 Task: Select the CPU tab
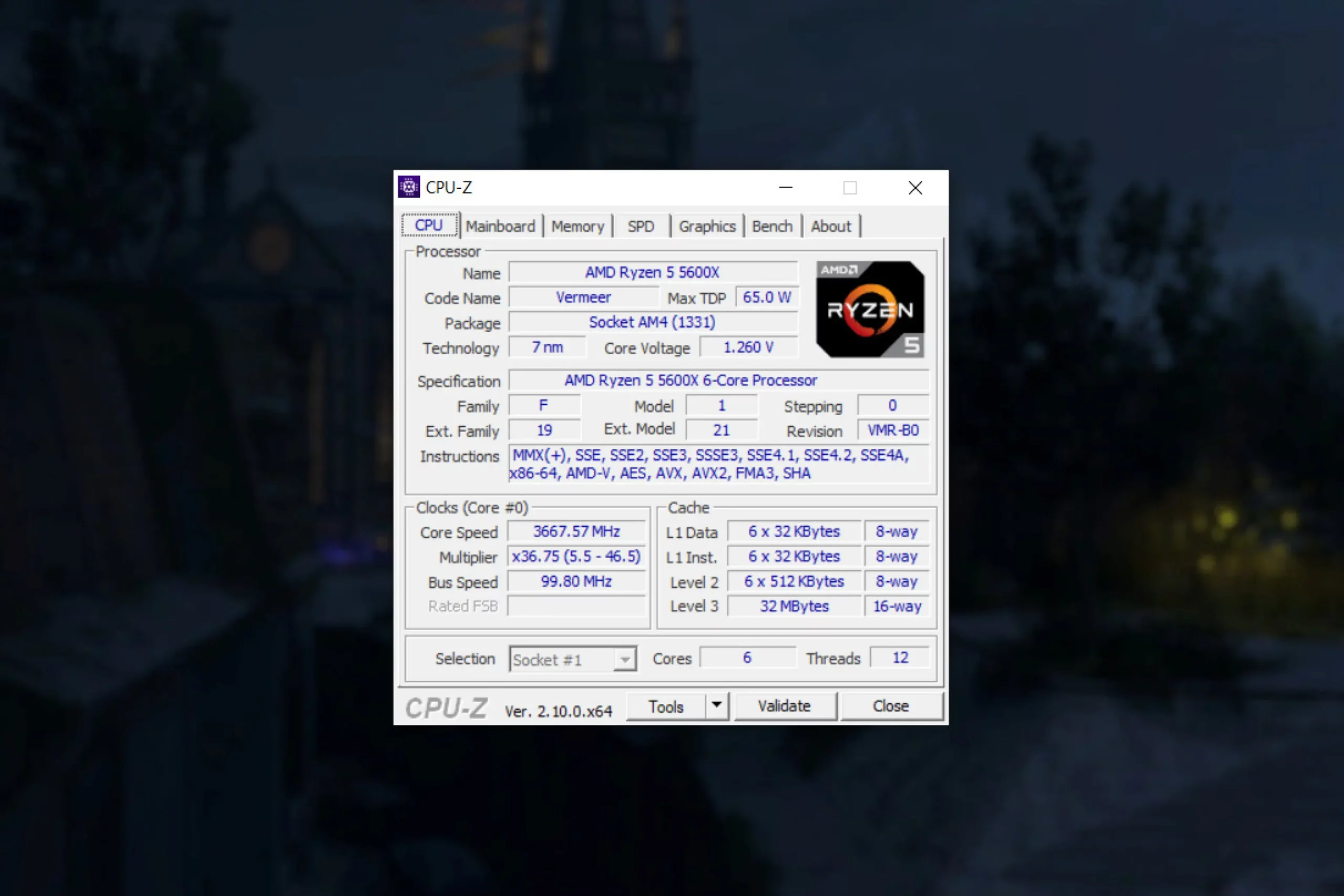(x=428, y=225)
